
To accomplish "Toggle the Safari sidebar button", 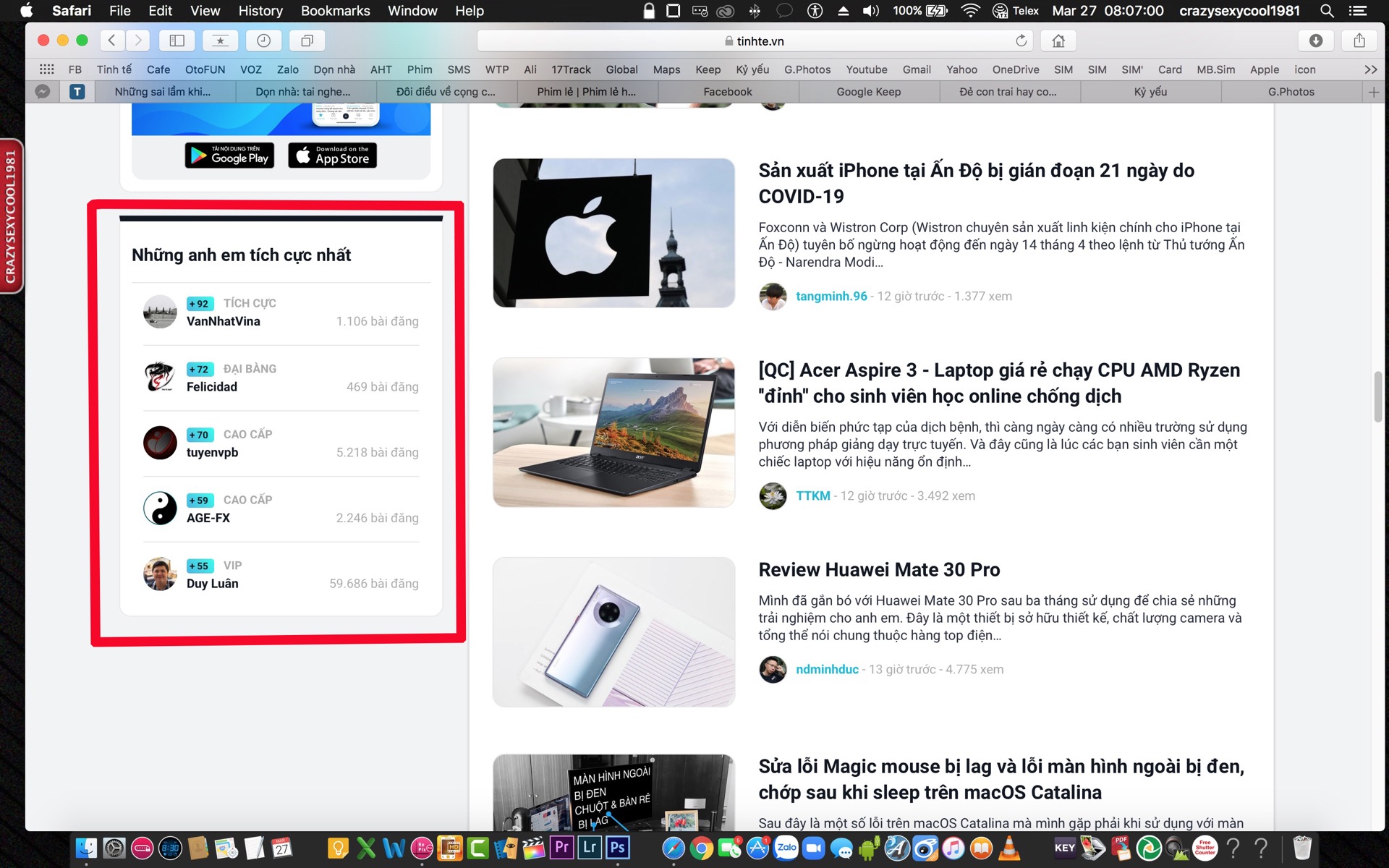I will click(177, 41).
